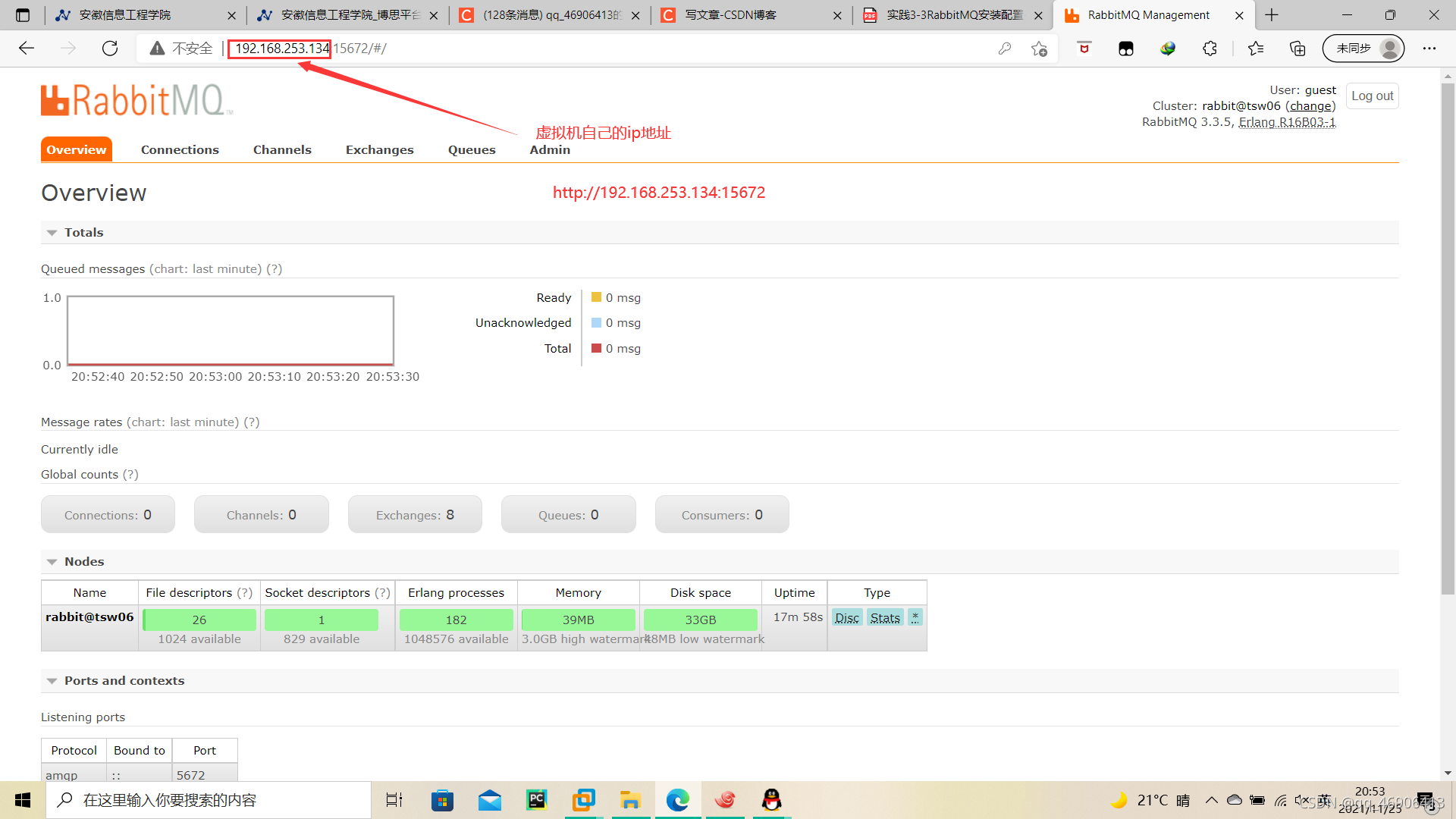Switch to the 实践3-3RabbitMQ安装配置 PDF tab
This screenshot has height=819, width=1456.
(x=954, y=15)
